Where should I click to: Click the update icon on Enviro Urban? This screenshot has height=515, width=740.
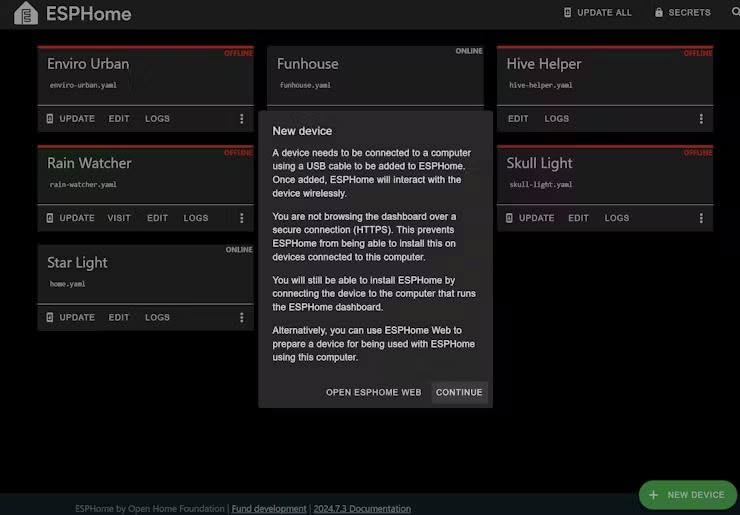coord(50,118)
